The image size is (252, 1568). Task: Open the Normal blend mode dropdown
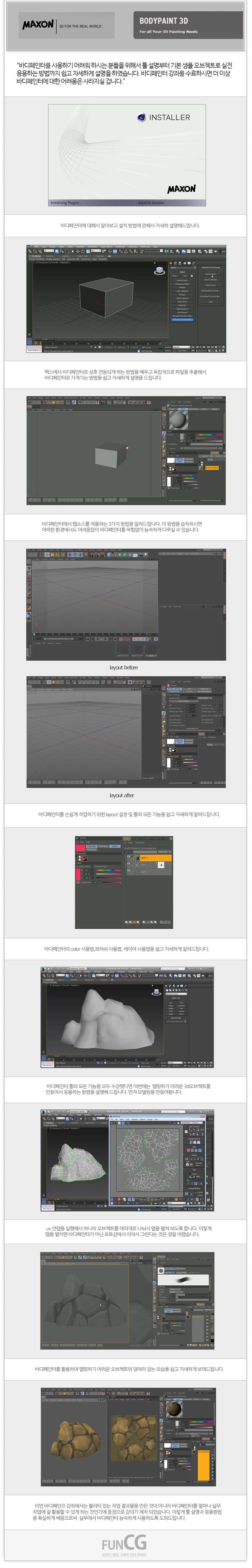[x=165, y=852]
